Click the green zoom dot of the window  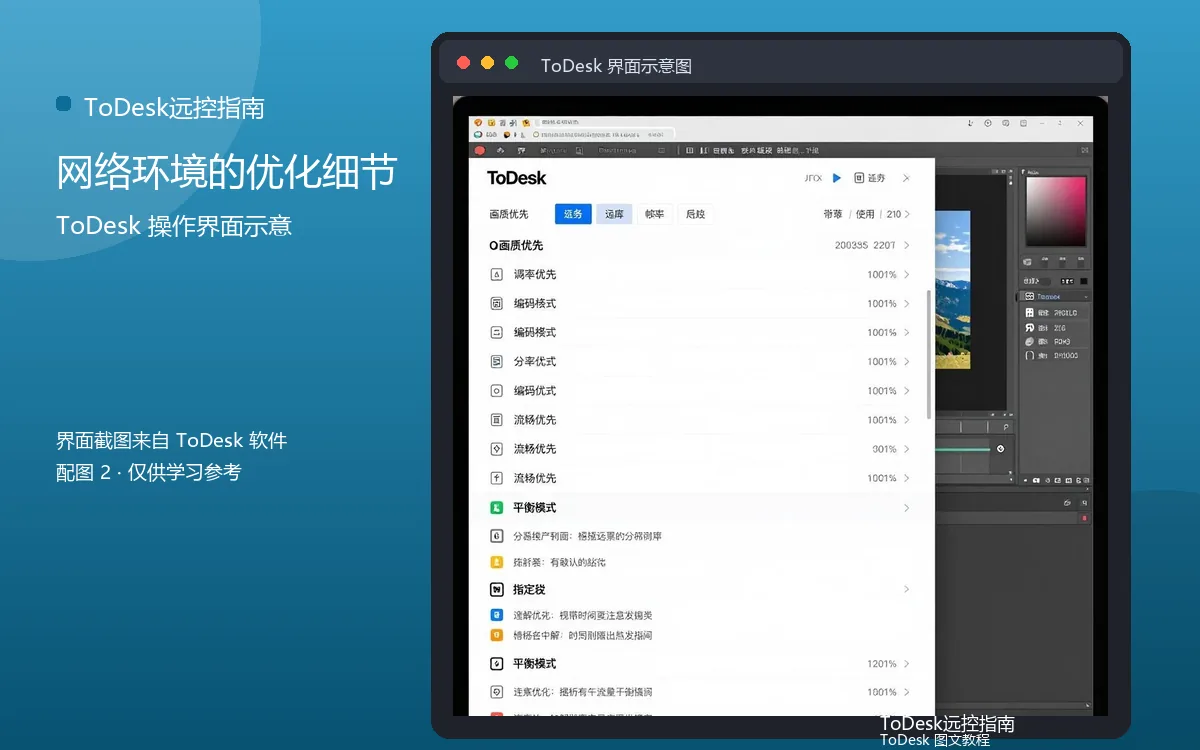pyautogui.click(x=511, y=62)
